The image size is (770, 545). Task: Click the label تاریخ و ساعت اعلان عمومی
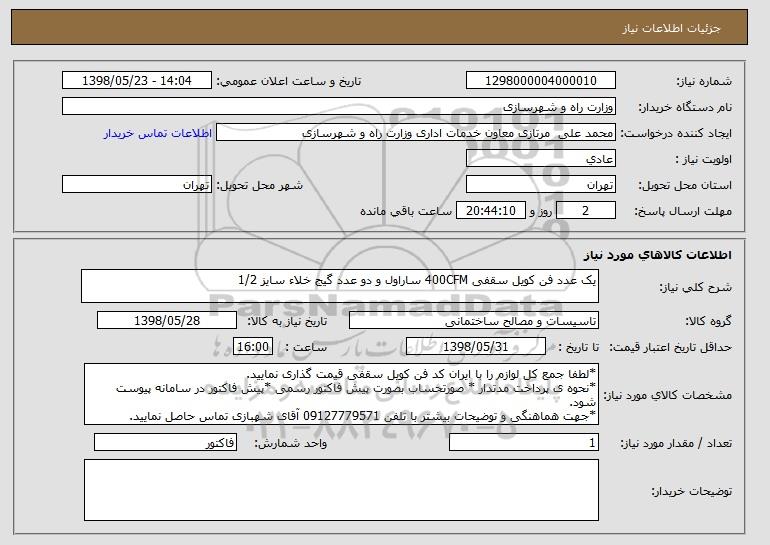tap(289, 81)
